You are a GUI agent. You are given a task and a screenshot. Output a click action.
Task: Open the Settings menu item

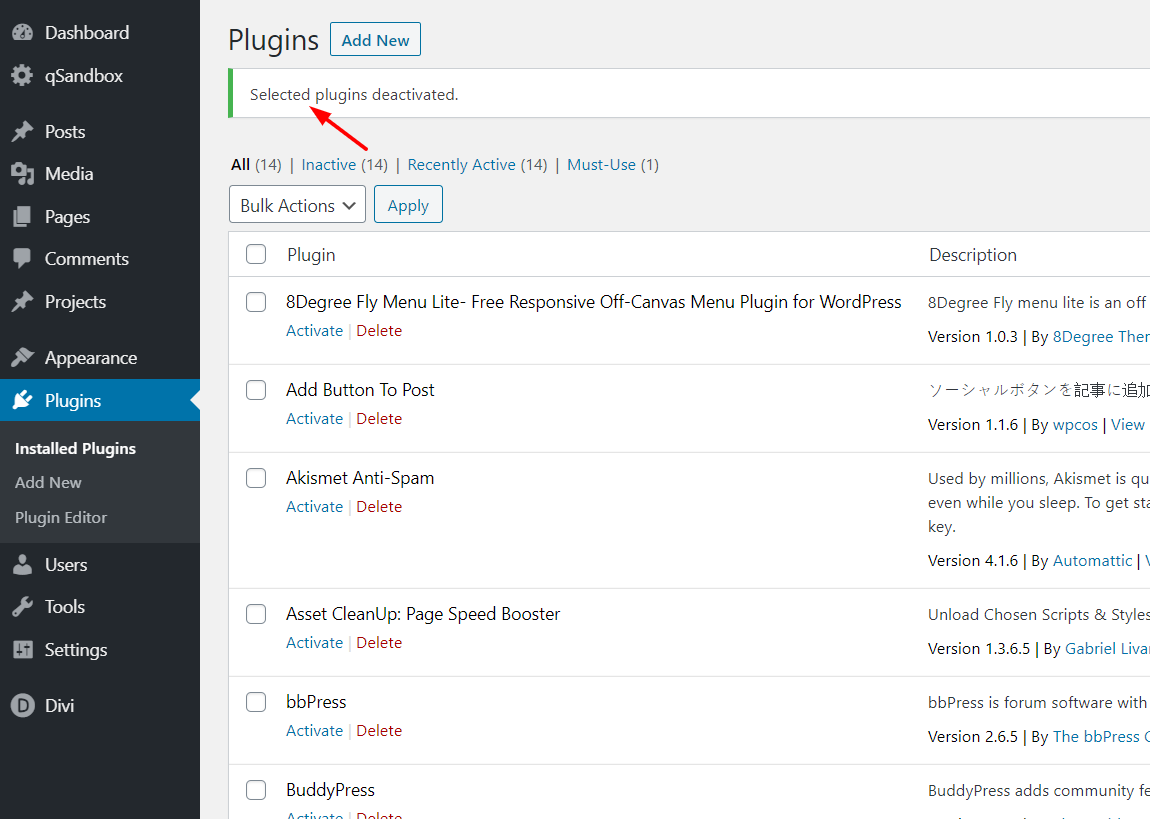(x=75, y=650)
